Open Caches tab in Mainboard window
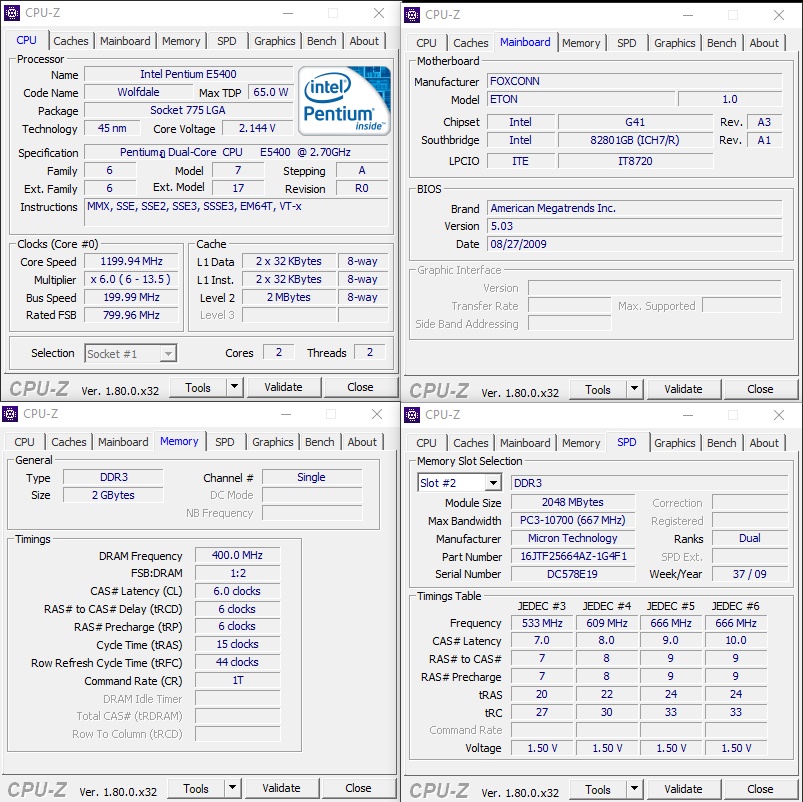The width and height of the screenshot is (803, 802). tap(471, 43)
